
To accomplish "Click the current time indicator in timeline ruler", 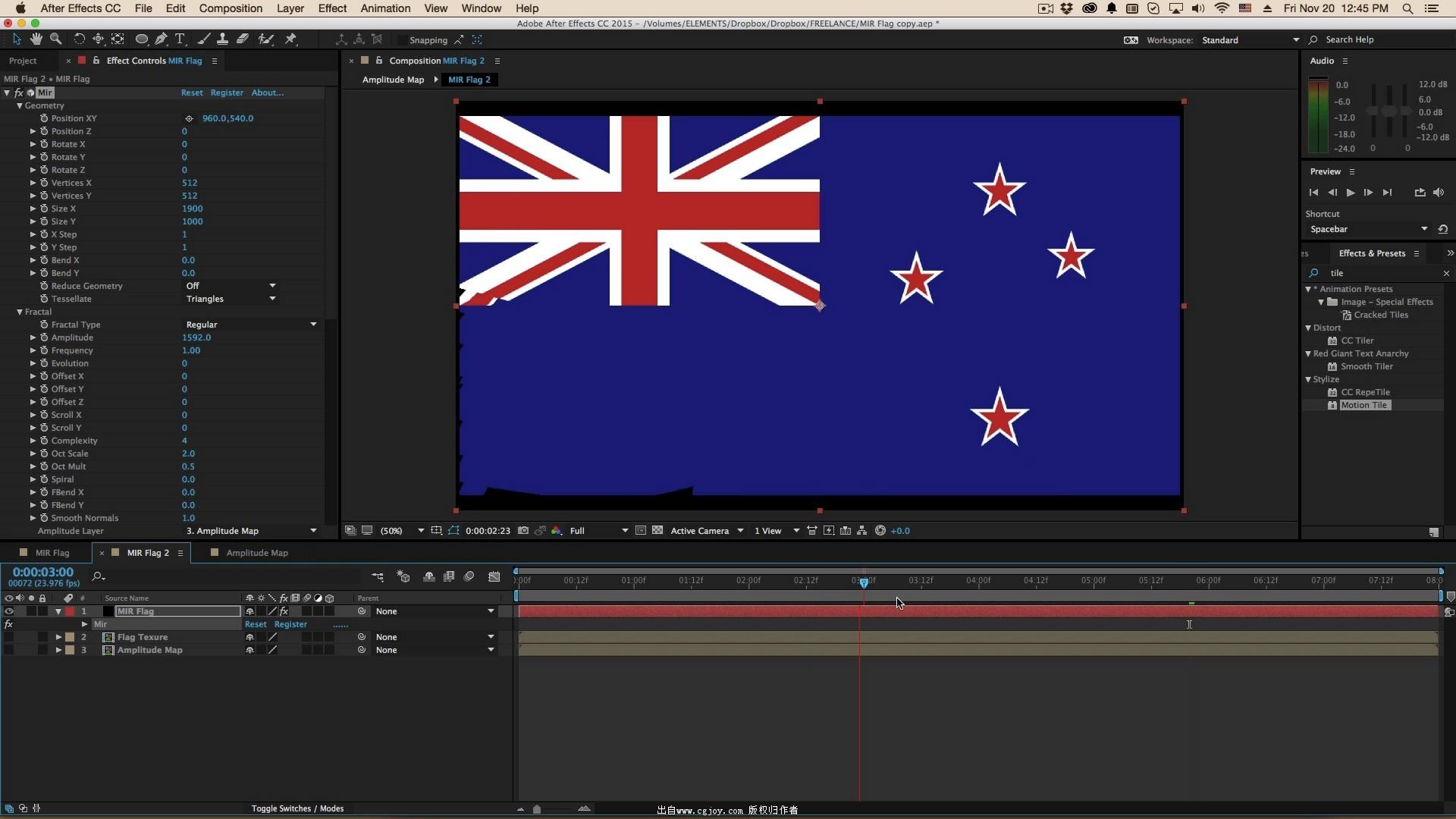I will [x=864, y=582].
